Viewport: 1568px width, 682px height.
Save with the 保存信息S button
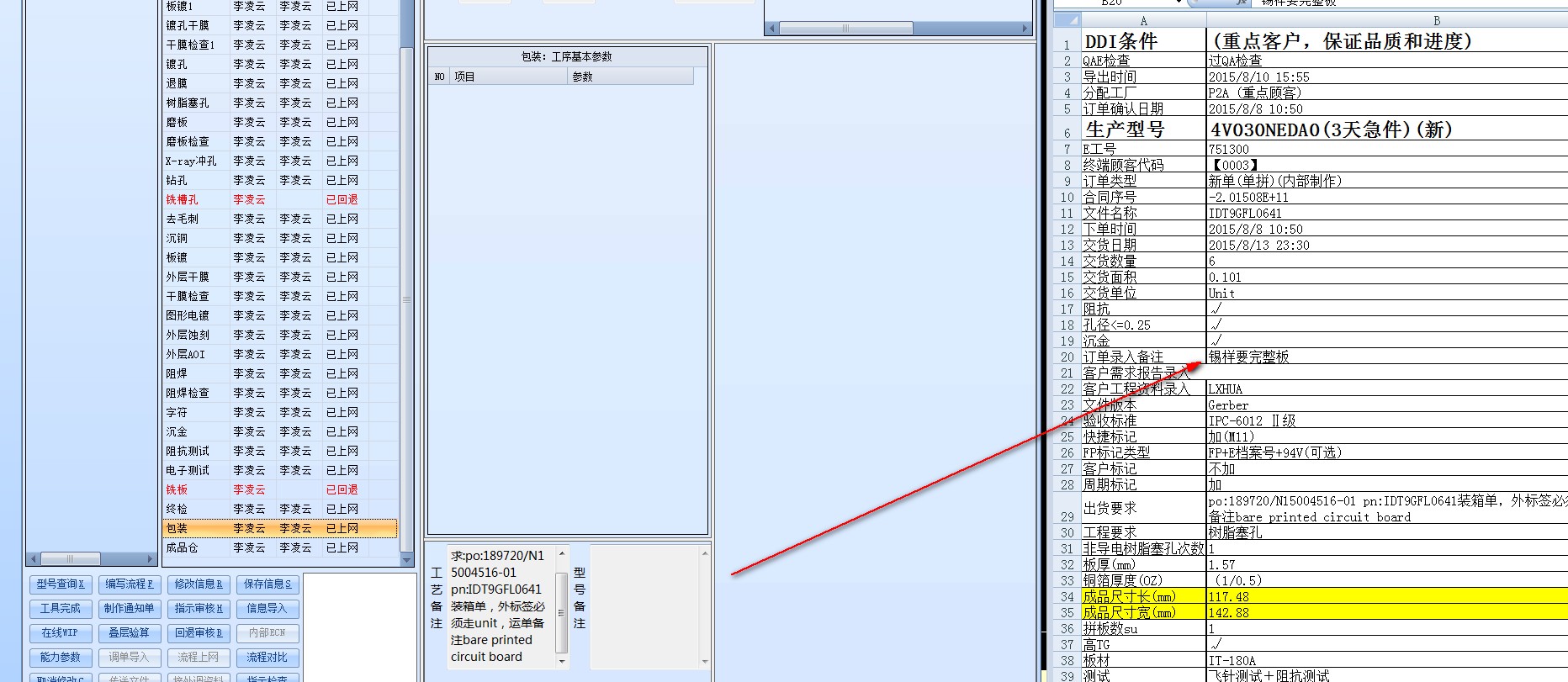point(267,584)
